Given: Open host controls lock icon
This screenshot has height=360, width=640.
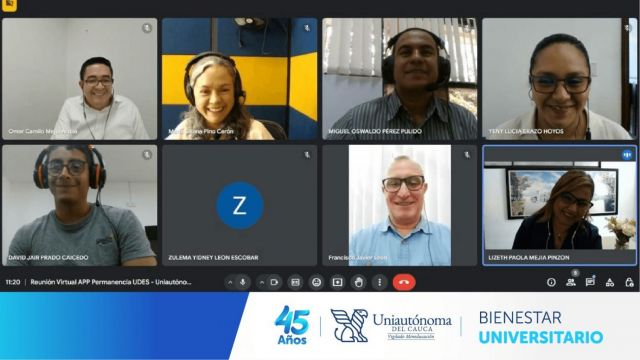Looking at the screenshot, I should click(629, 282).
